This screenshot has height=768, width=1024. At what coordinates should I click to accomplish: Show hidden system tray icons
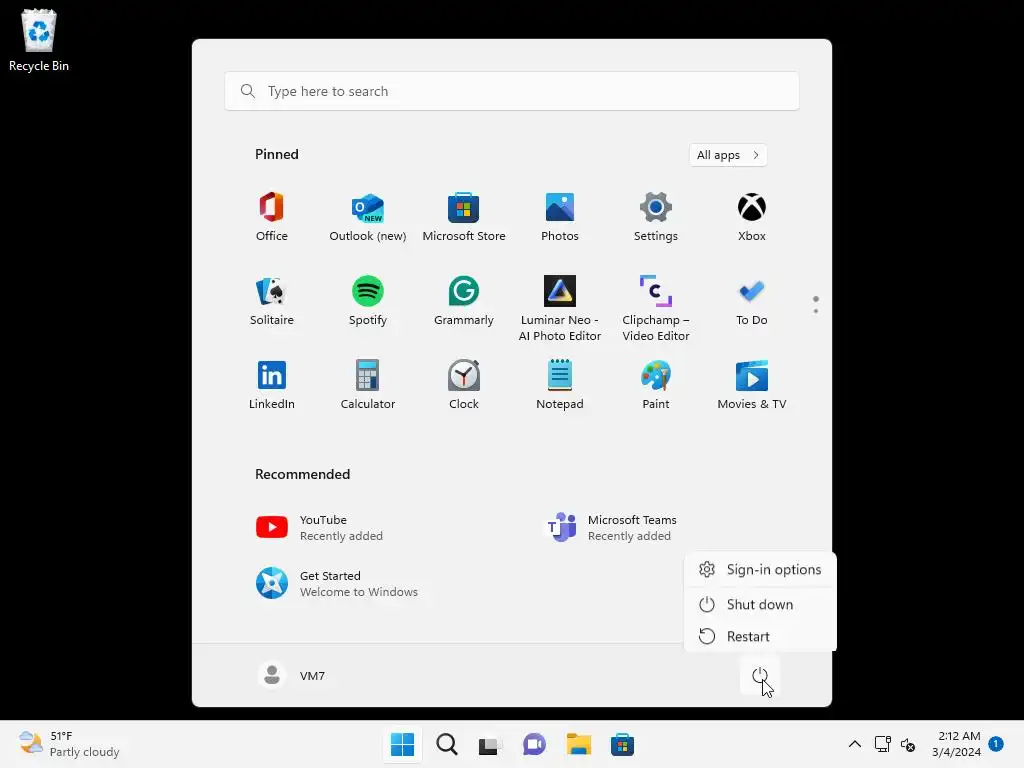854,744
